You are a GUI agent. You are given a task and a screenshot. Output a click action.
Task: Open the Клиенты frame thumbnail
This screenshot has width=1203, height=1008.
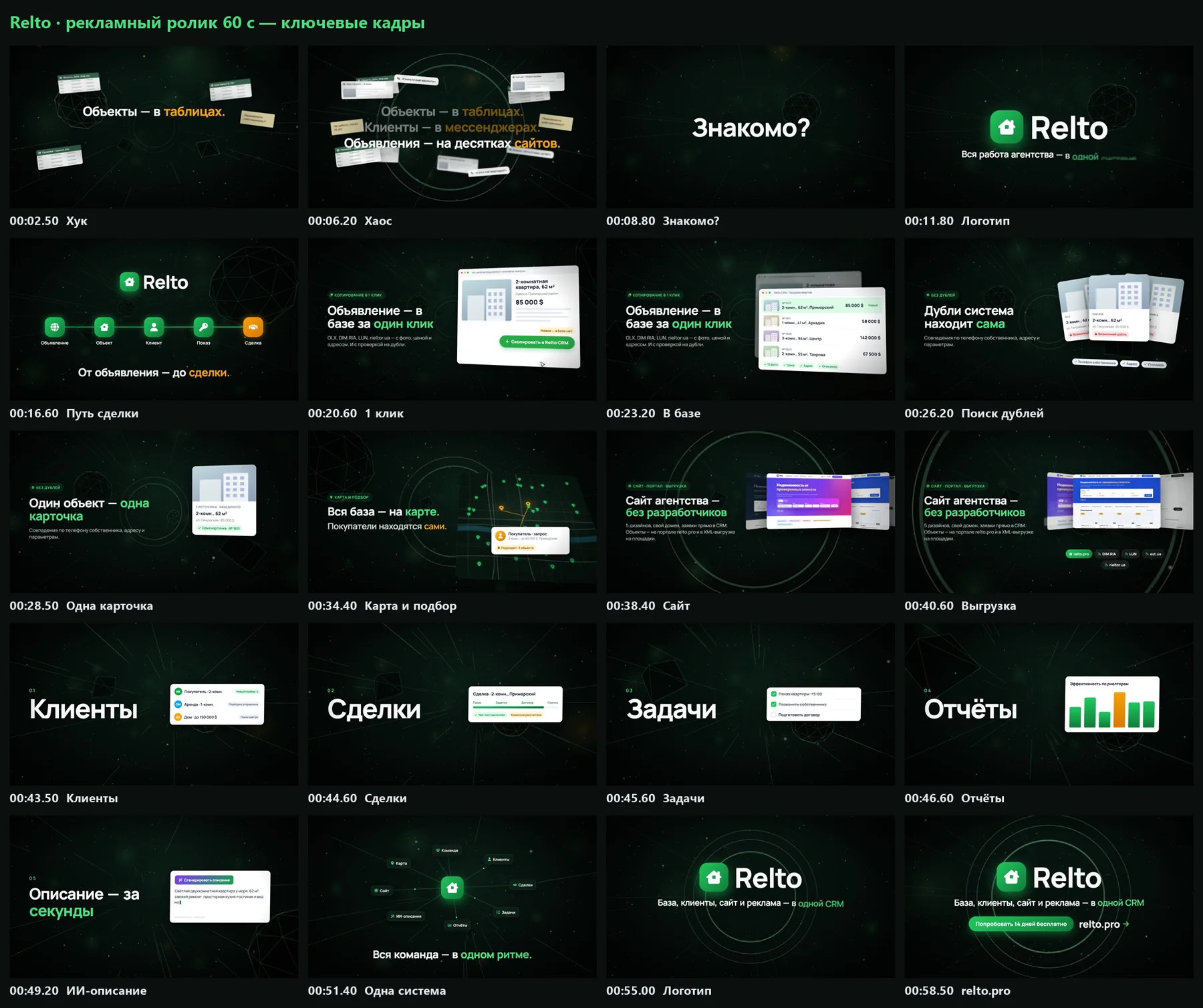tap(154, 704)
